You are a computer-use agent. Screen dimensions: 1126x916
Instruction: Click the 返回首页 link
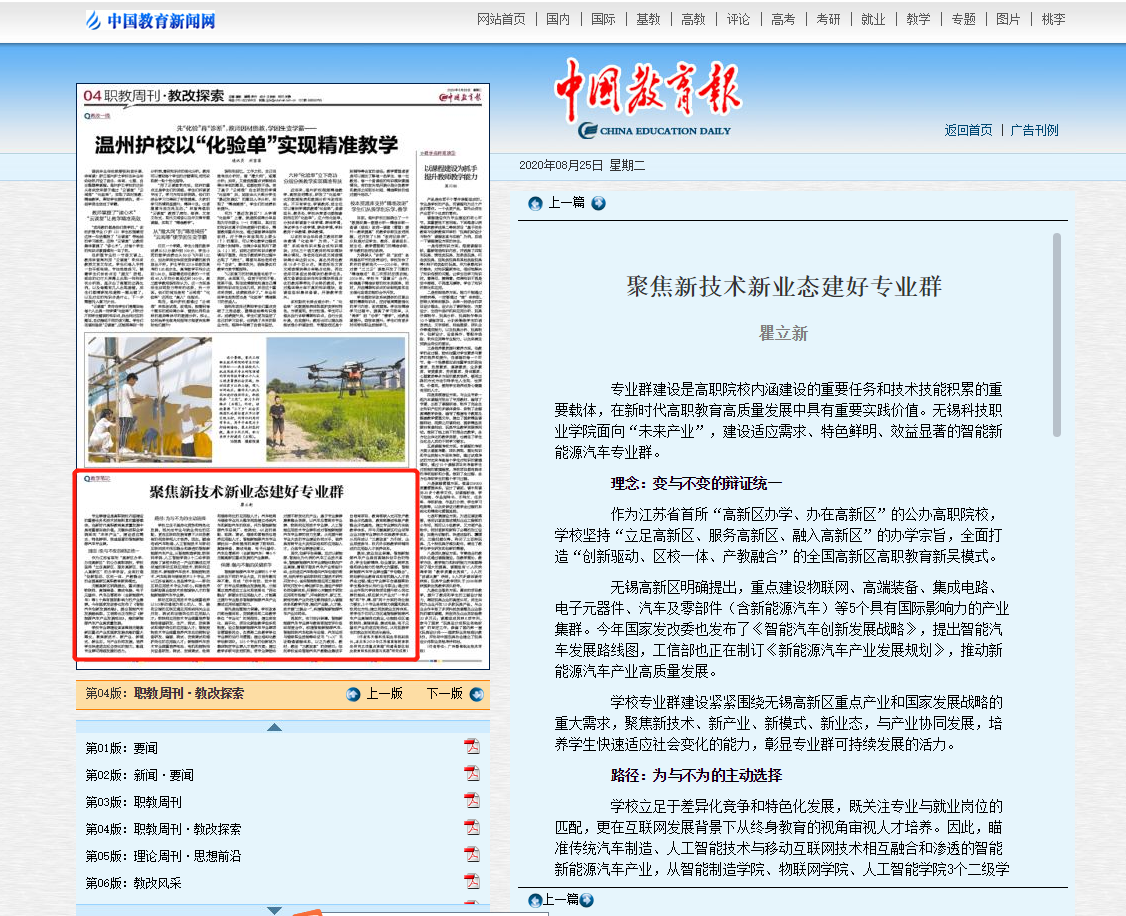pyautogui.click(x=968, y=130)
